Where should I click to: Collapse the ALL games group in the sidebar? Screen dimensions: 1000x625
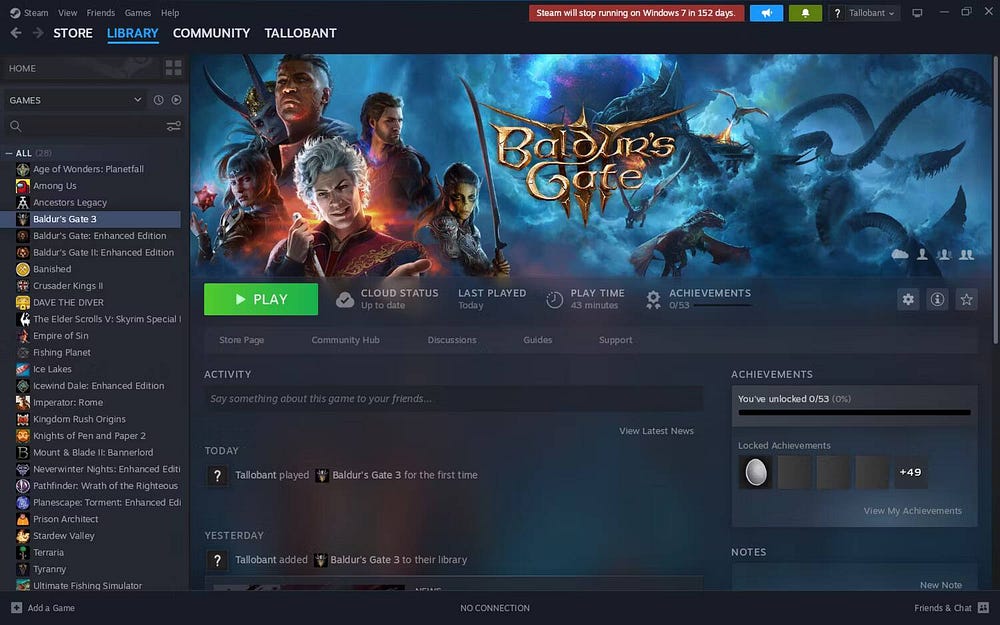tap(8, 153)
